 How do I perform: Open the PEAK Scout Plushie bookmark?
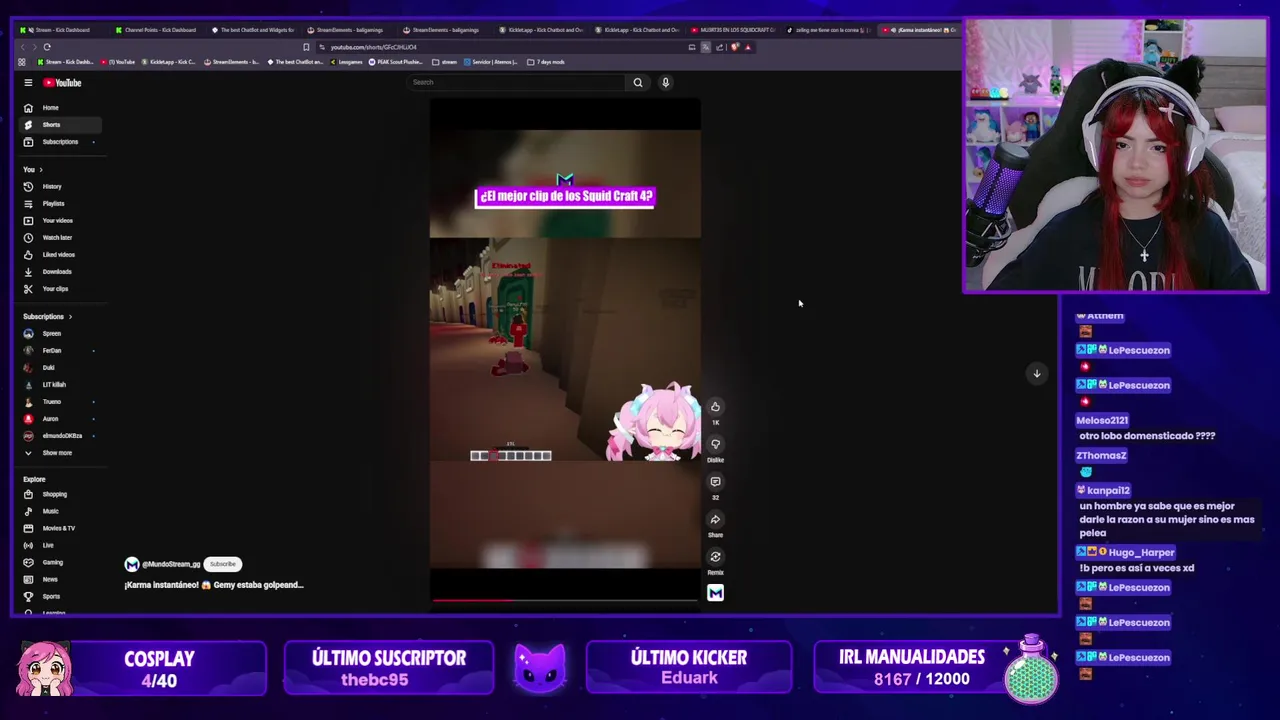pos(397,62)
